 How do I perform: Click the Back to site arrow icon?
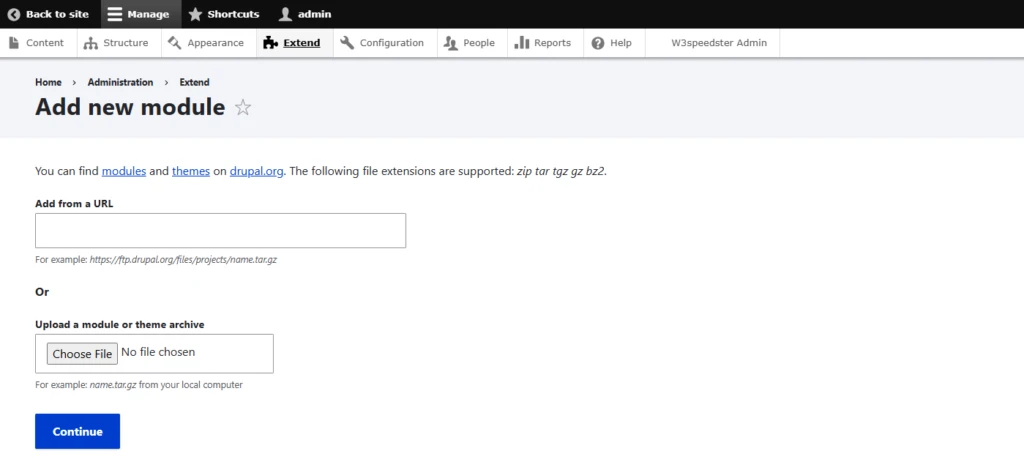[14, 14]
